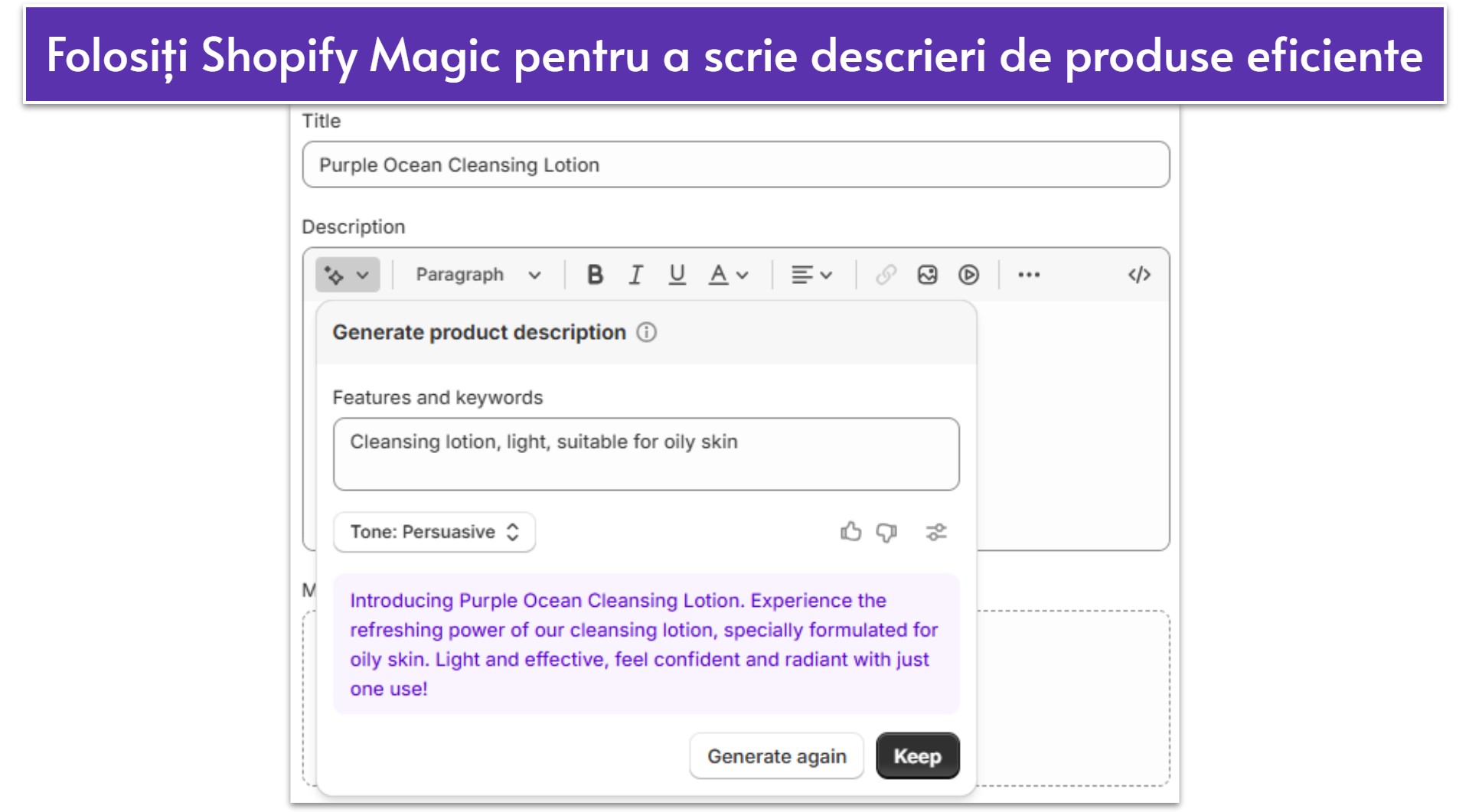Click the insert link icon
1469x812 pixels.
[886, 275]
